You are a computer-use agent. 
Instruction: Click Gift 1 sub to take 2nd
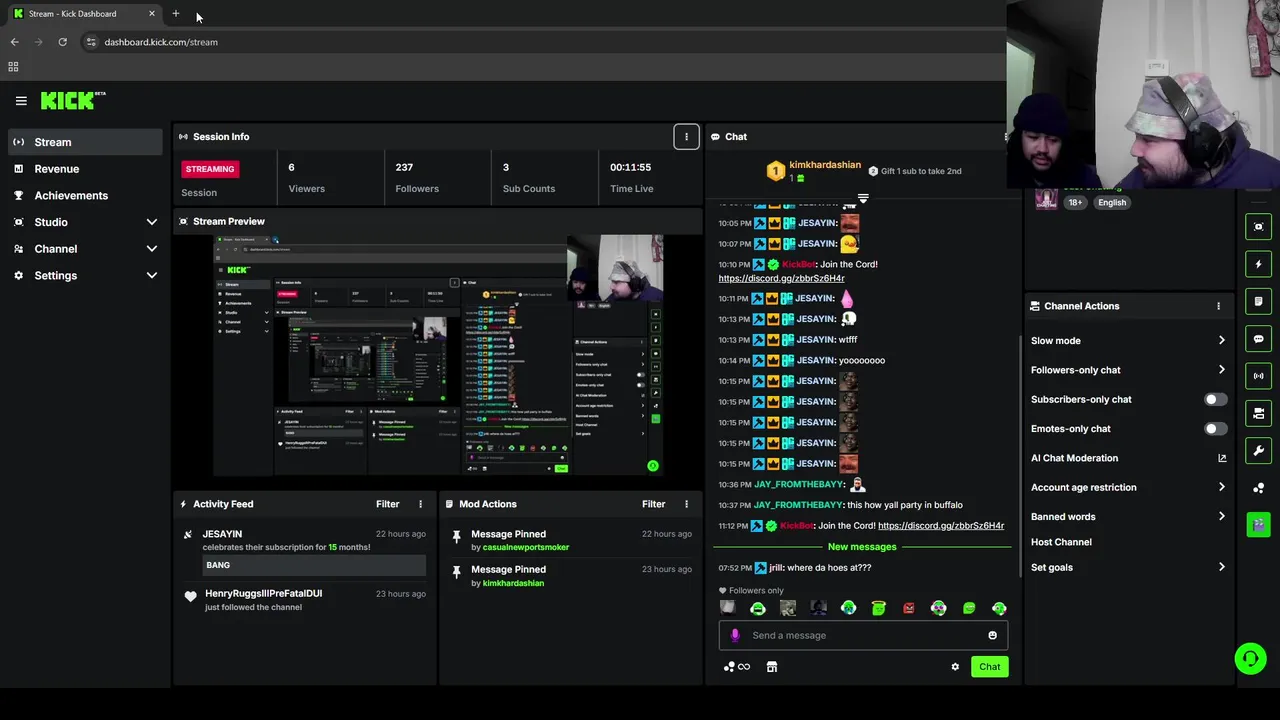[915, 171]
